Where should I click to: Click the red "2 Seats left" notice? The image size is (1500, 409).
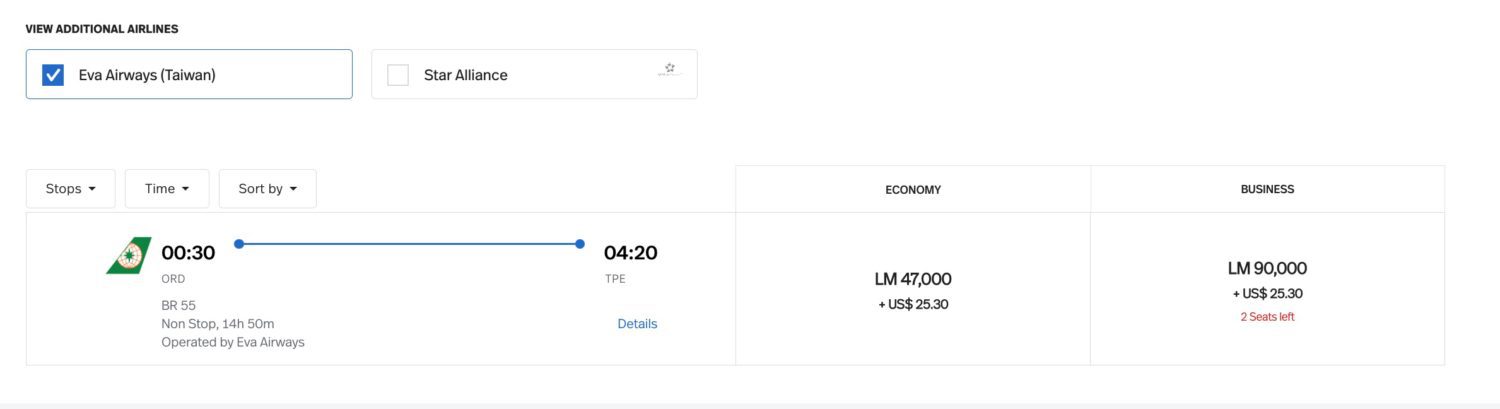click(x=1267, y=317)
